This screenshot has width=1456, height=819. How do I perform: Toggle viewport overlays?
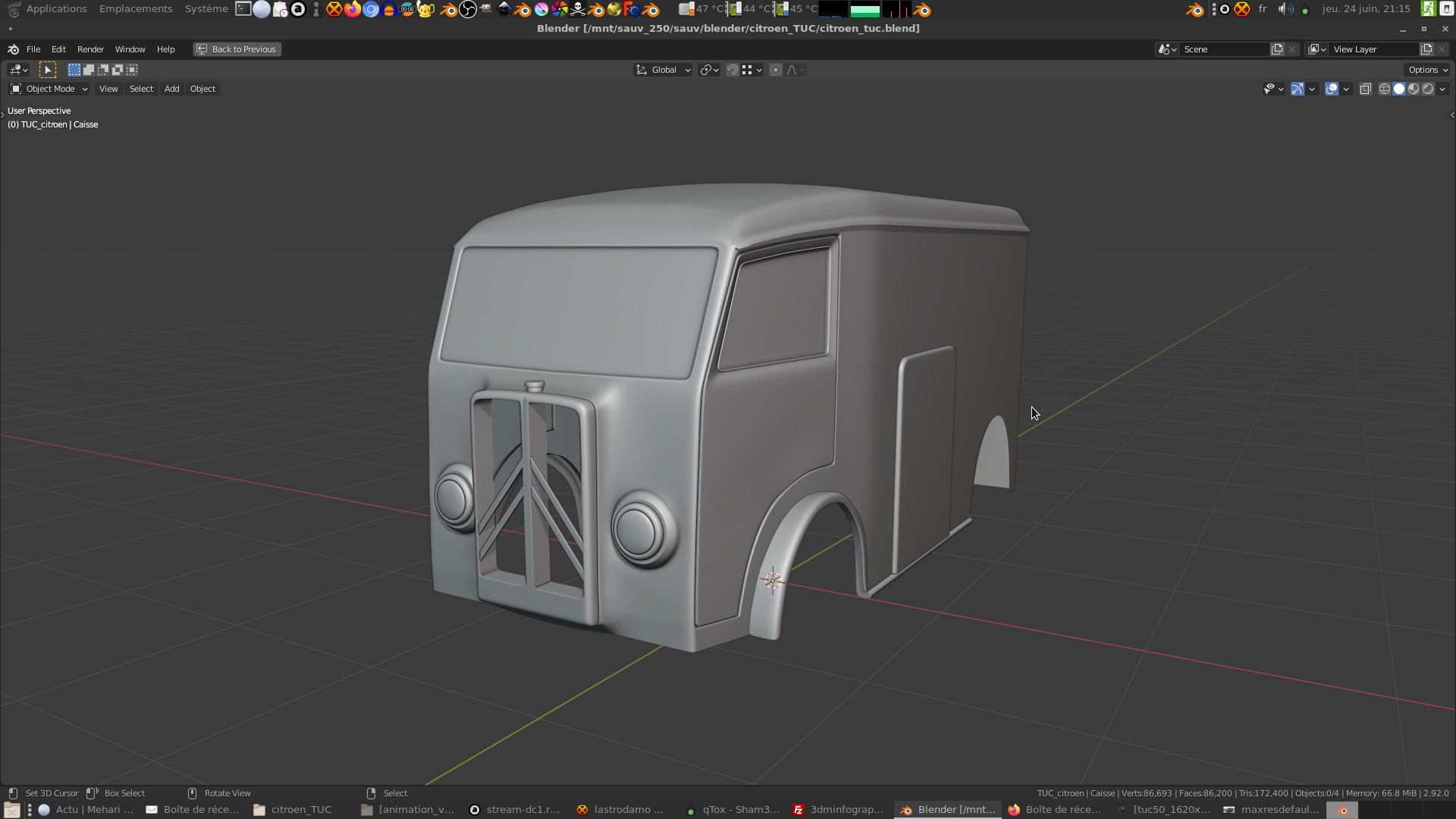click(1332, 89)
